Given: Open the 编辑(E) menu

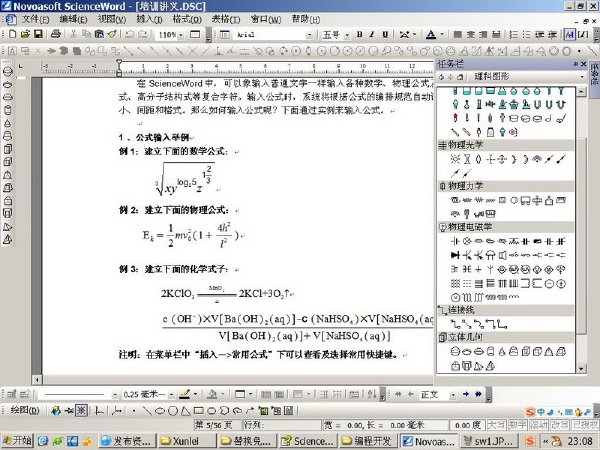Looking at the screenshot, I should pyautogui.click(x=73, y=19).
